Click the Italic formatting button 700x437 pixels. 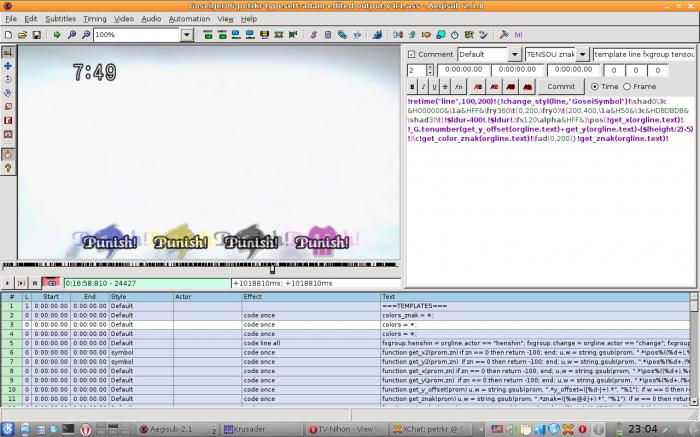click(x=423, y=87)
